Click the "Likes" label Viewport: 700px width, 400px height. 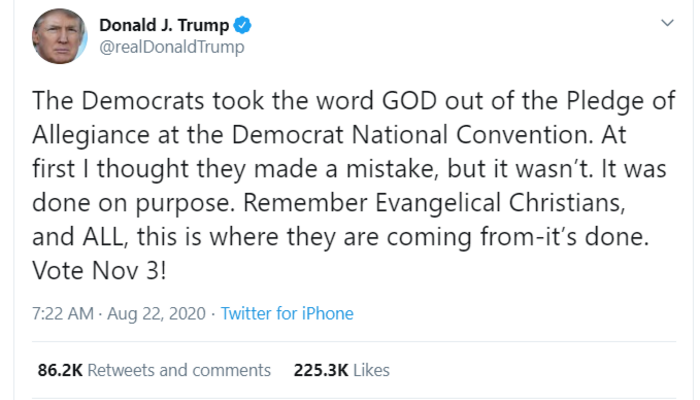[x=370, y=370]
